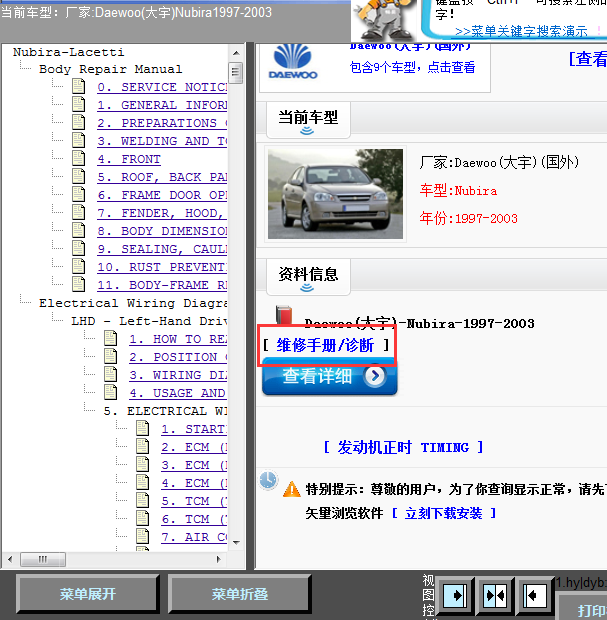
Task: Click the blue '查看详细' button
Action: [329, 376]
